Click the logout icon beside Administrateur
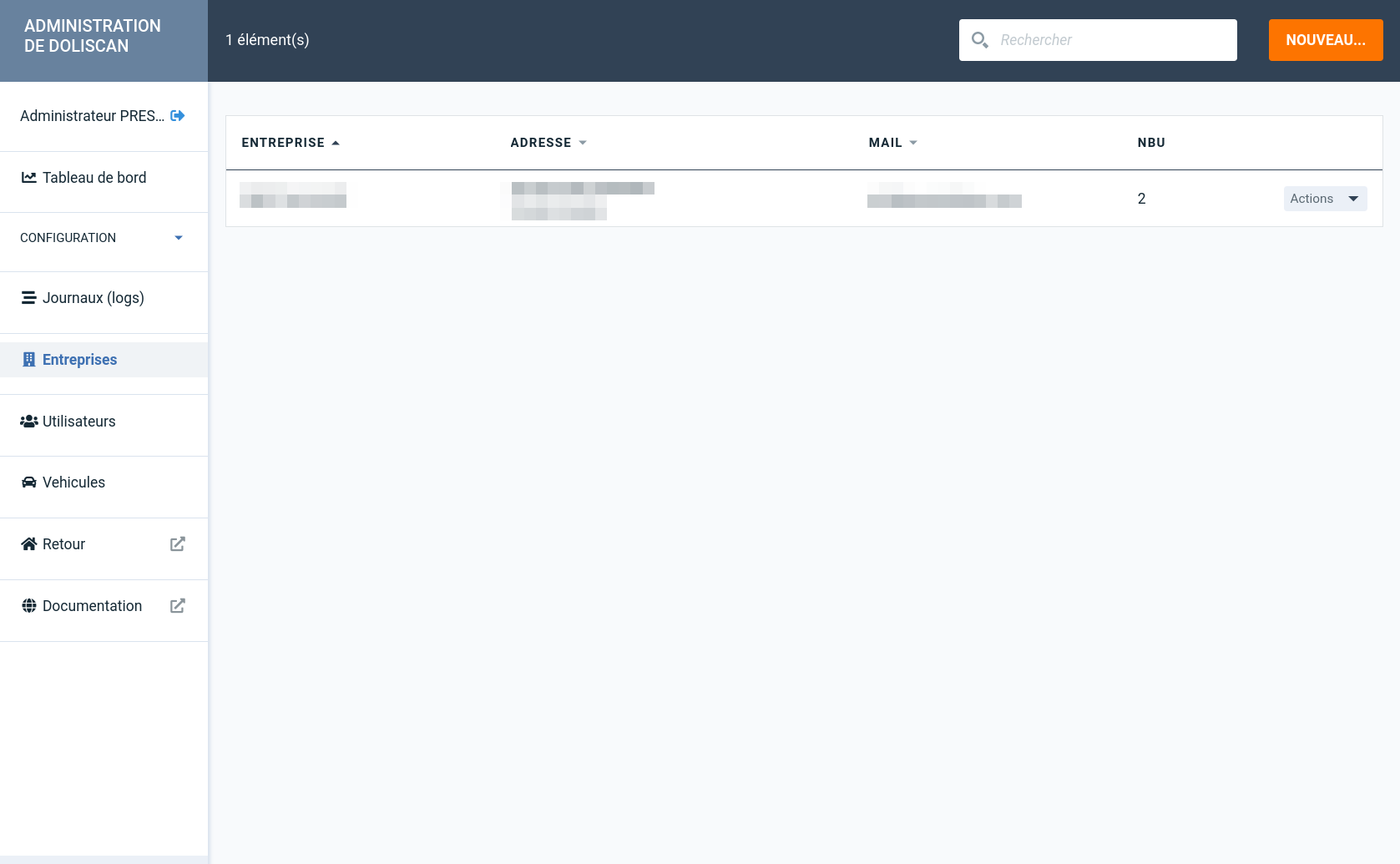The height and width of the screenshot is (864, 1400). (x=177, y=116)
